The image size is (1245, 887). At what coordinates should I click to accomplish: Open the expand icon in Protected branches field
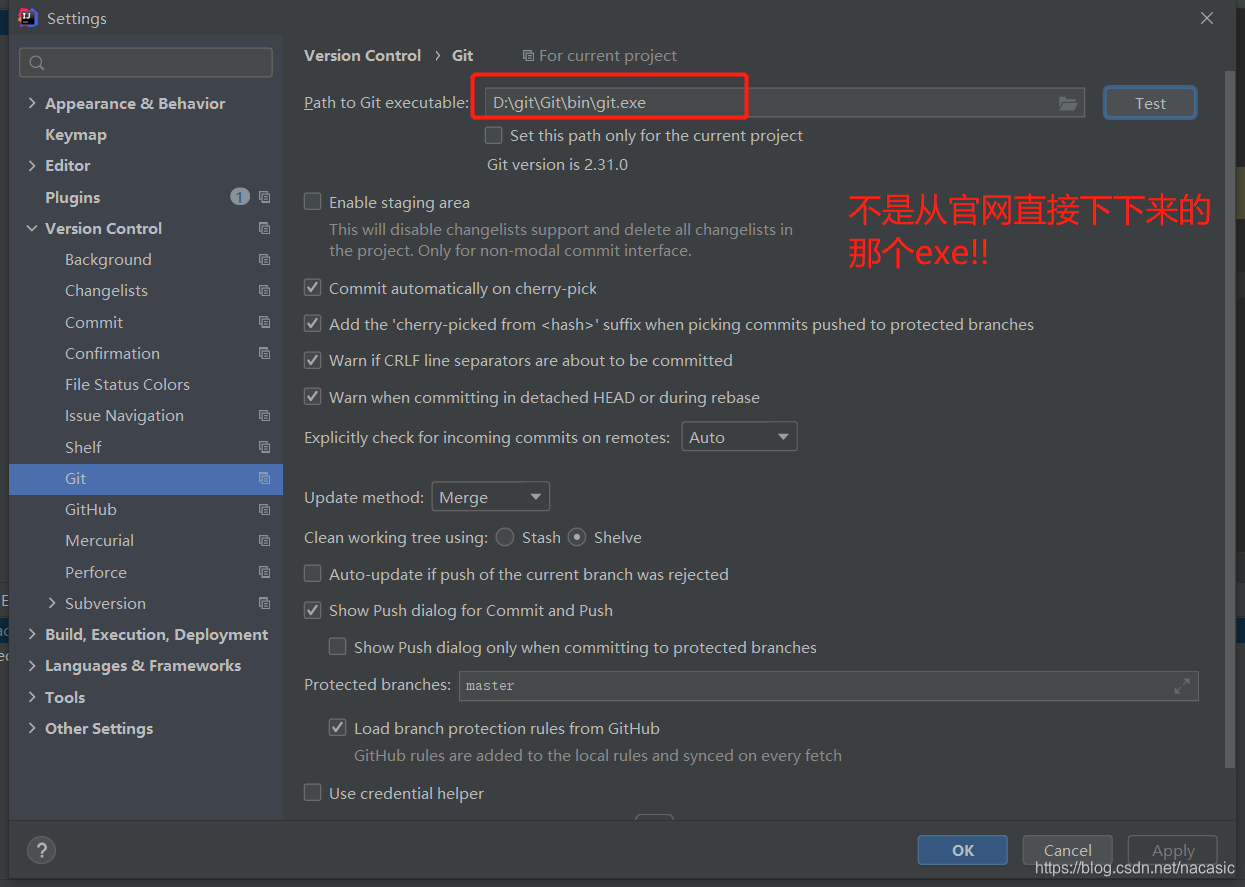1181,686
